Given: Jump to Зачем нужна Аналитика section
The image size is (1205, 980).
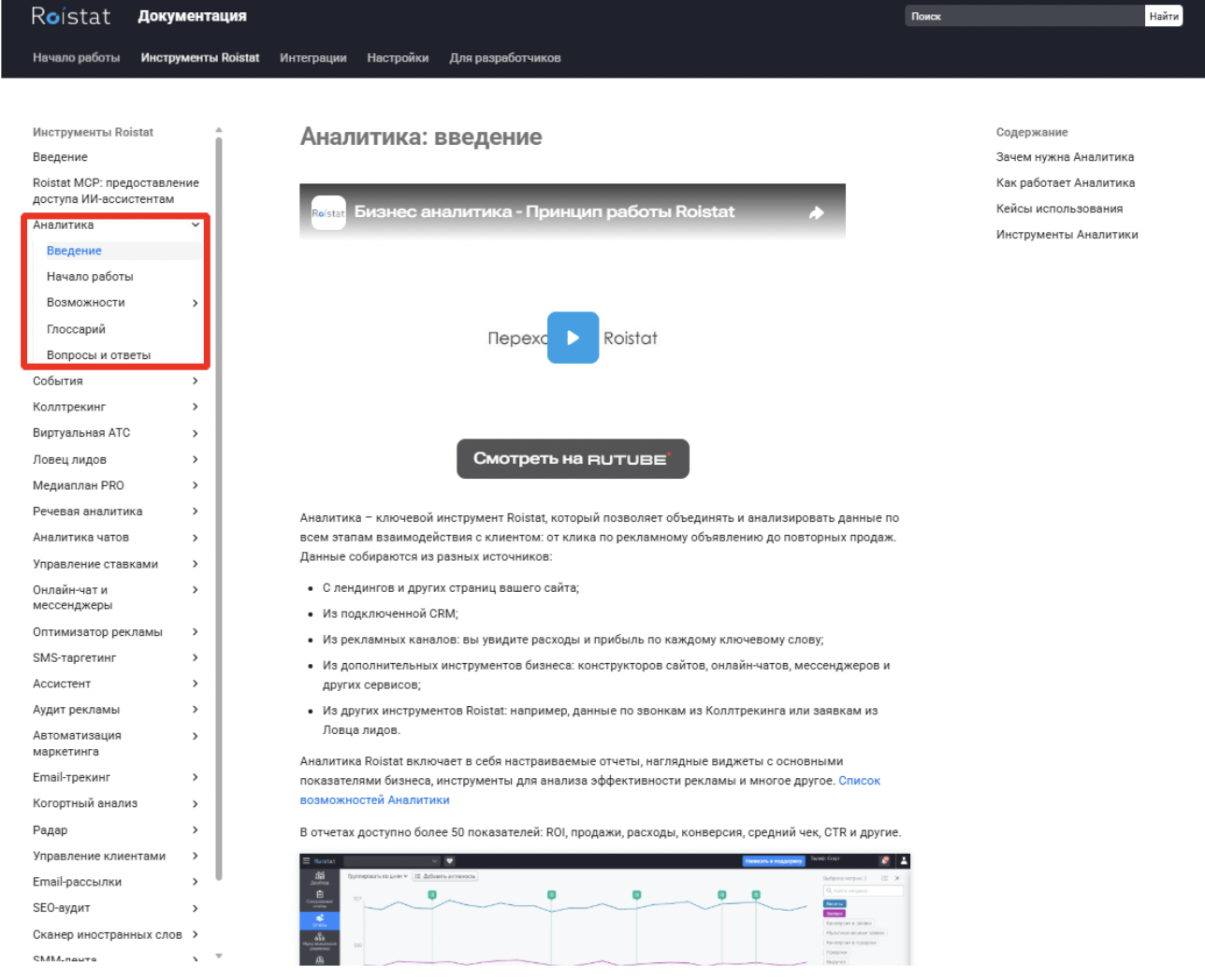Looking at the screenshot, I should coord(1065,157).
